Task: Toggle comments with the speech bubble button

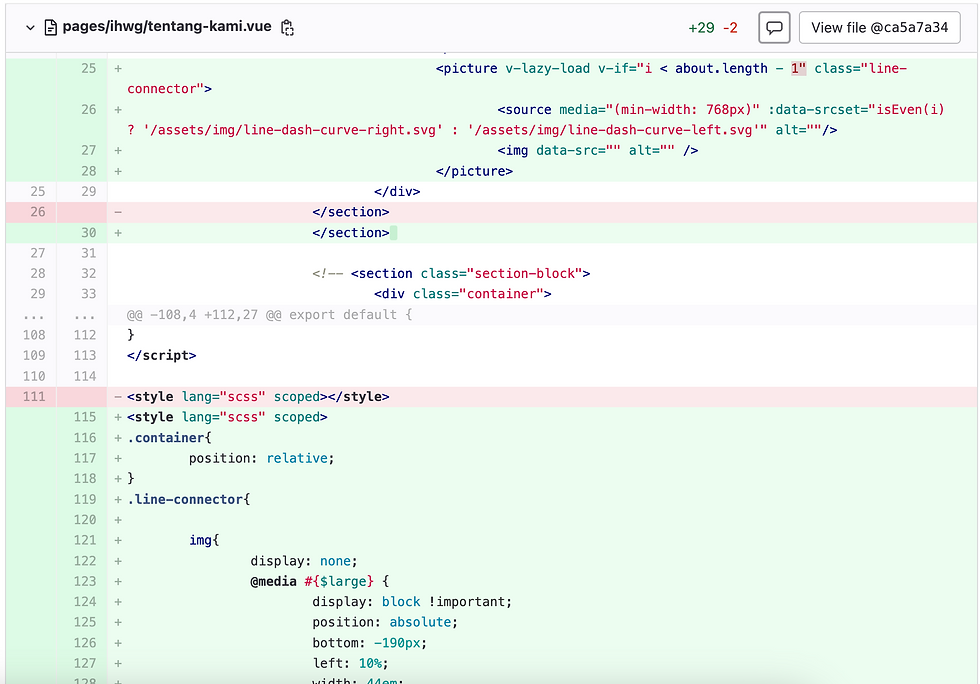Action: pyautogui.click(x=774, y=28)
